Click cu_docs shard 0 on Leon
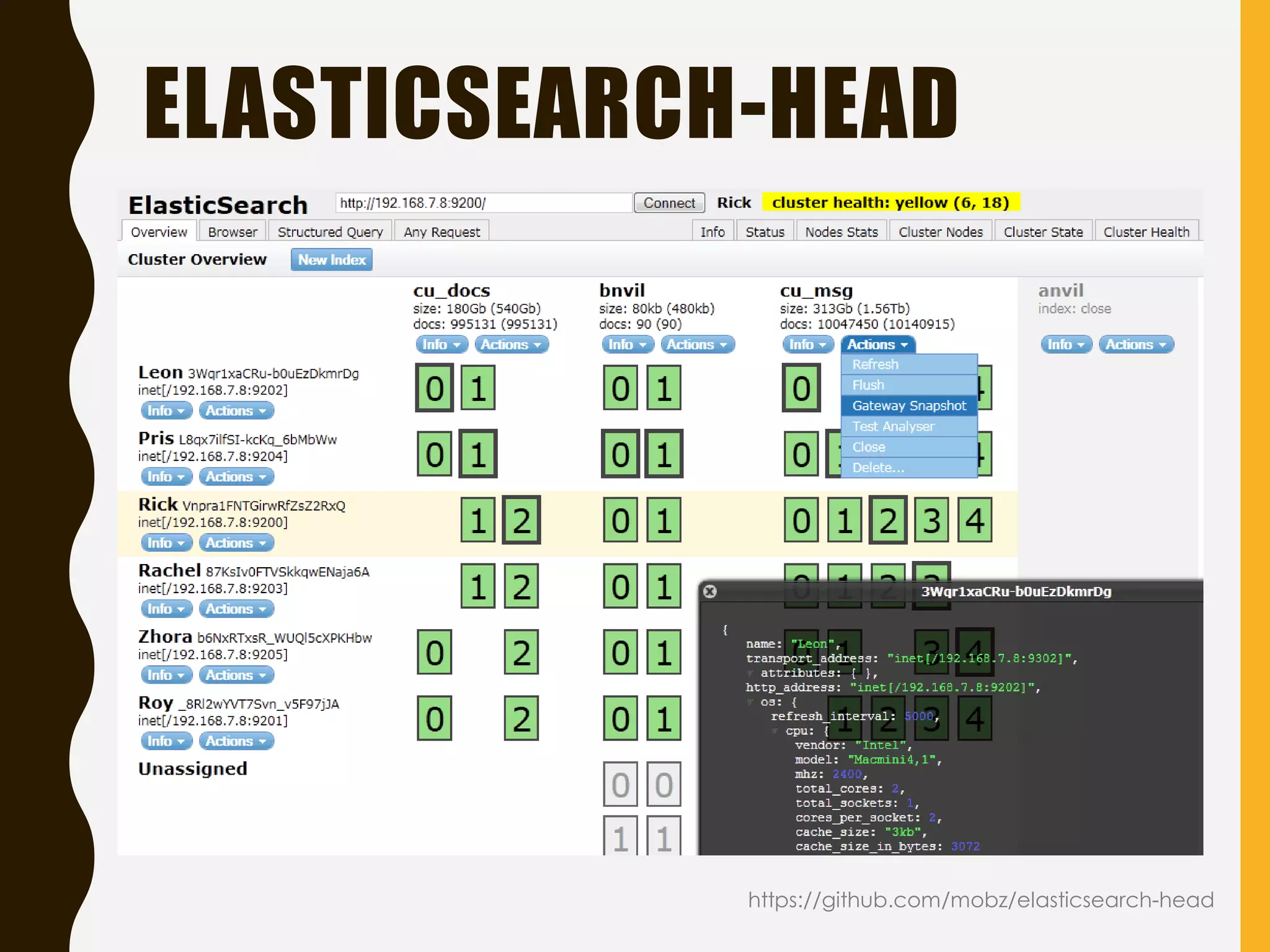Image resolution: width=1270 pixels, height=952 pixels. [435, 388]
